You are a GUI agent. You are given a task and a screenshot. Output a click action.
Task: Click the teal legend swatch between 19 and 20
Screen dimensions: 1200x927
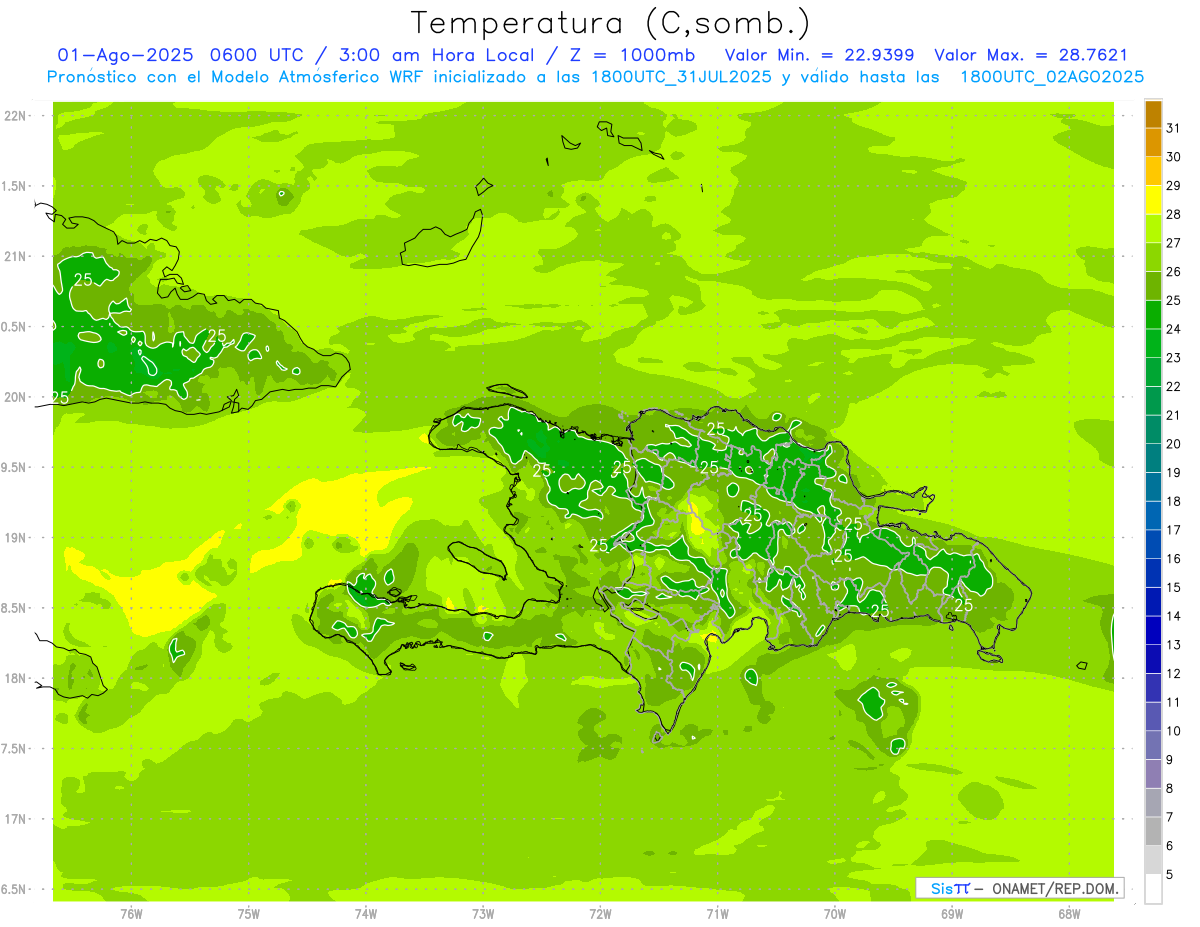[1153, 459]
